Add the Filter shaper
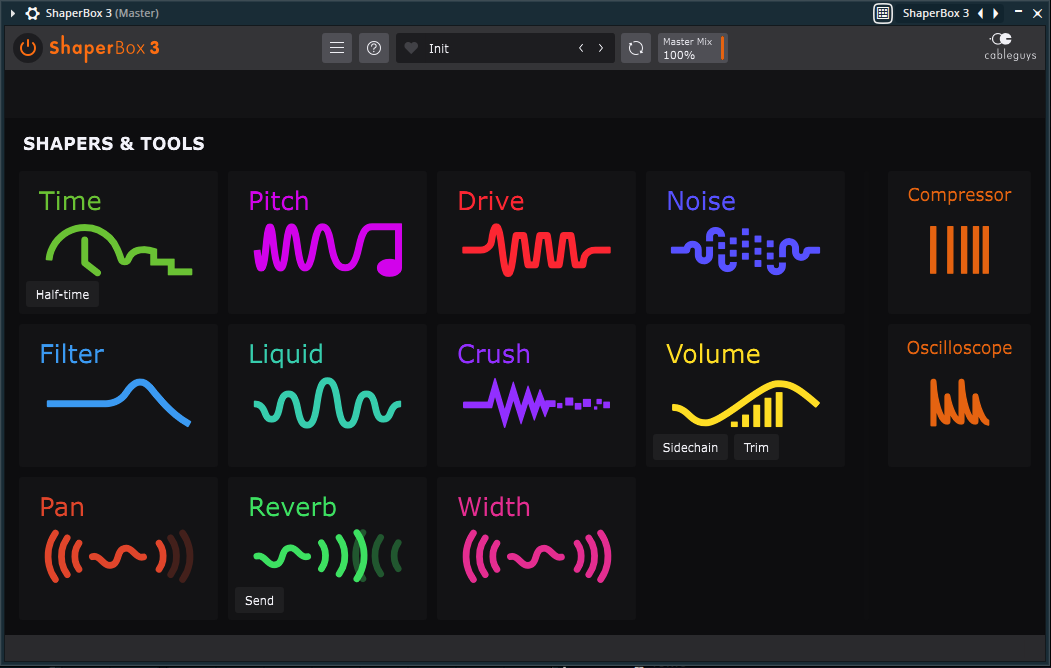 118,395
